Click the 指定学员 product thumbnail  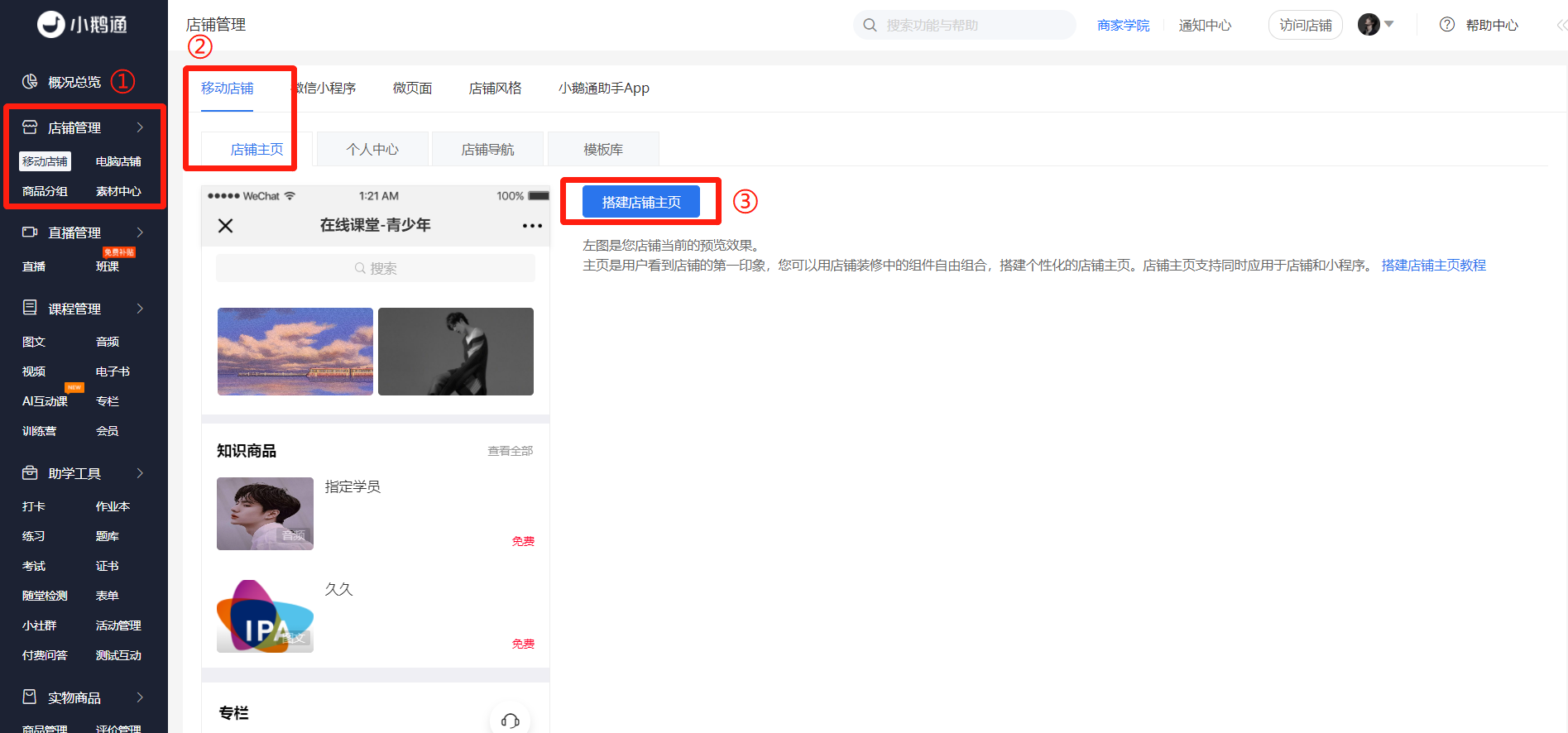[x=265, y=514]
